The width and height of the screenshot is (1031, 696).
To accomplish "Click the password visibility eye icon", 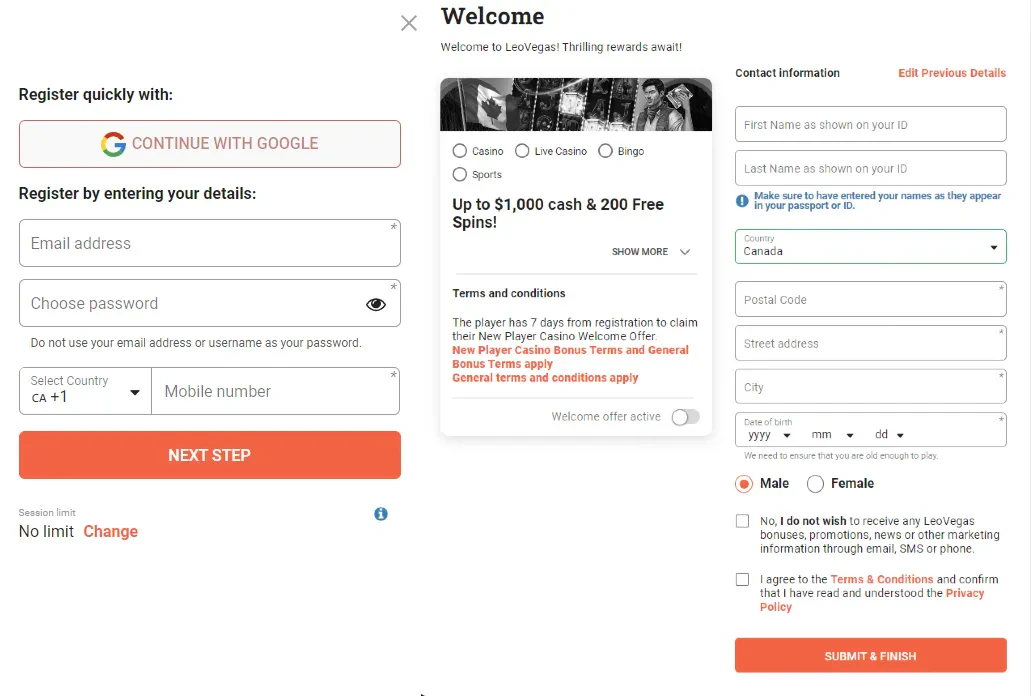I will click(x=375, y=304).
